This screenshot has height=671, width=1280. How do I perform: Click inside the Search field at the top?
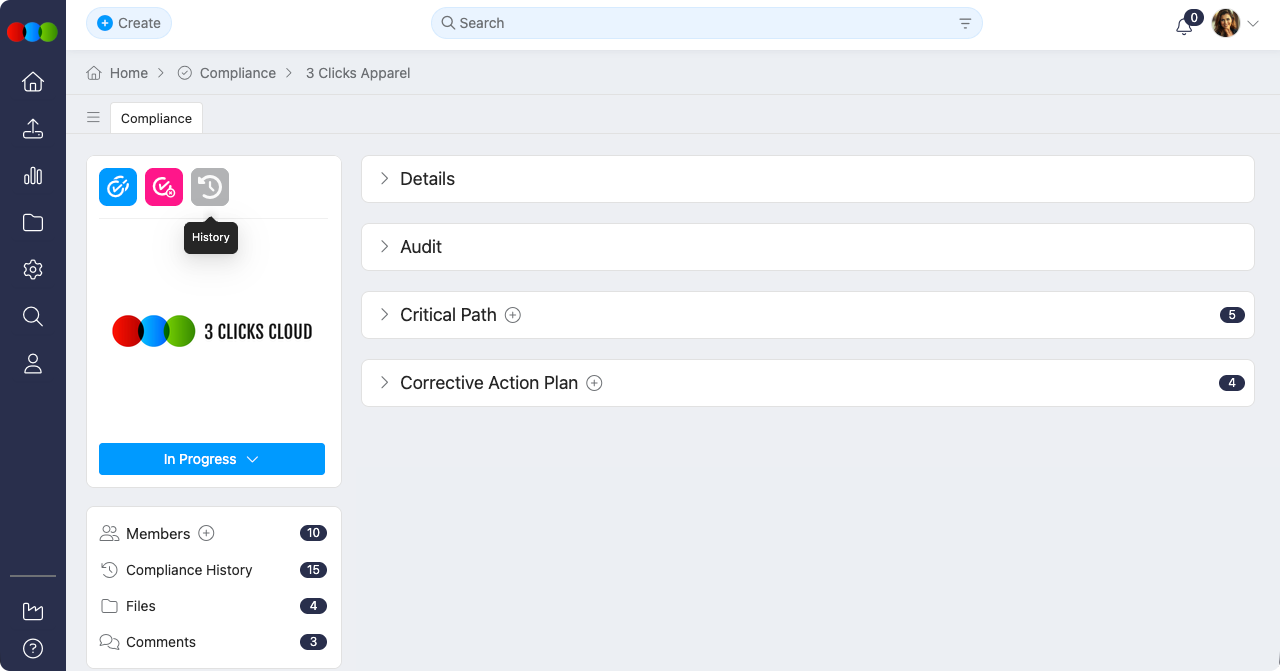(700, 22)
